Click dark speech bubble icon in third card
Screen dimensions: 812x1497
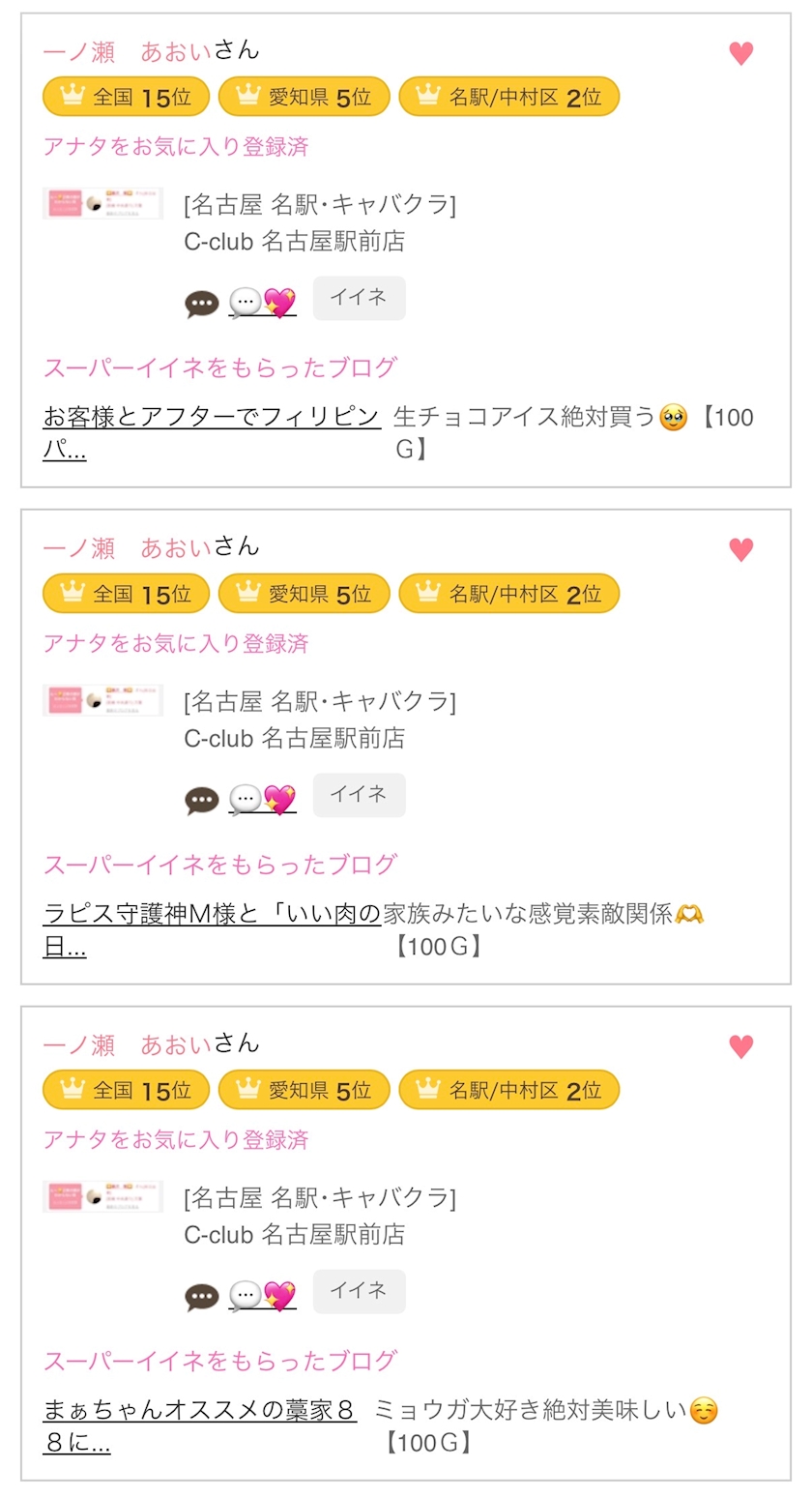(202, 1296)
